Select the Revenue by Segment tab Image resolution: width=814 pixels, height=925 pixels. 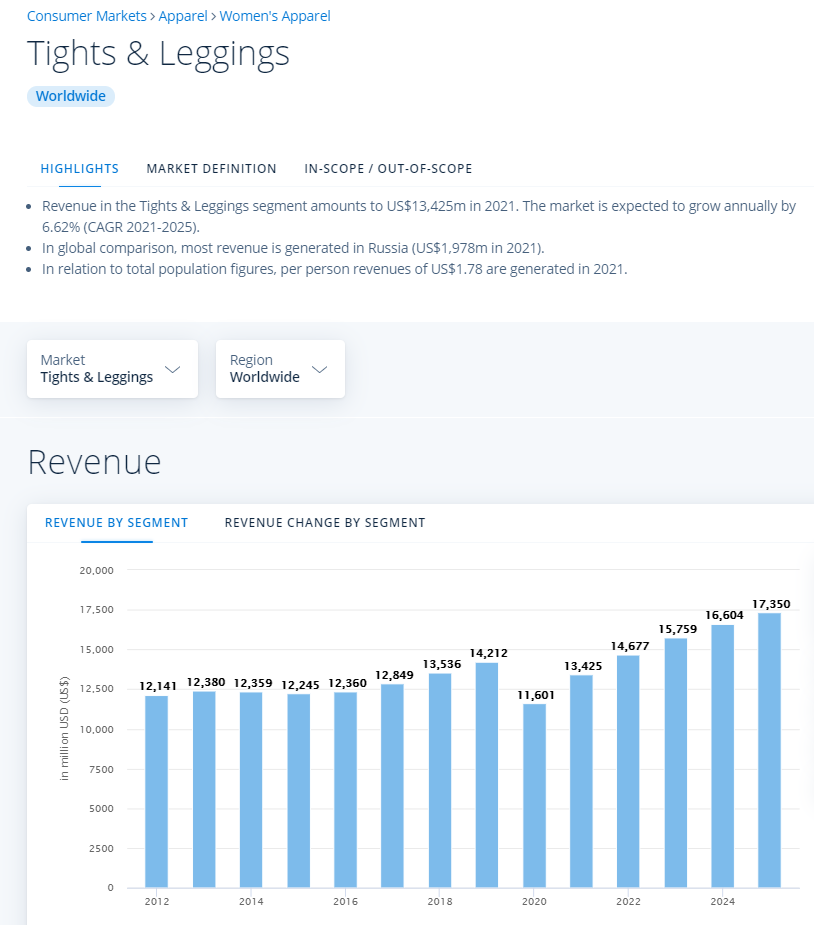click(117, 522)
